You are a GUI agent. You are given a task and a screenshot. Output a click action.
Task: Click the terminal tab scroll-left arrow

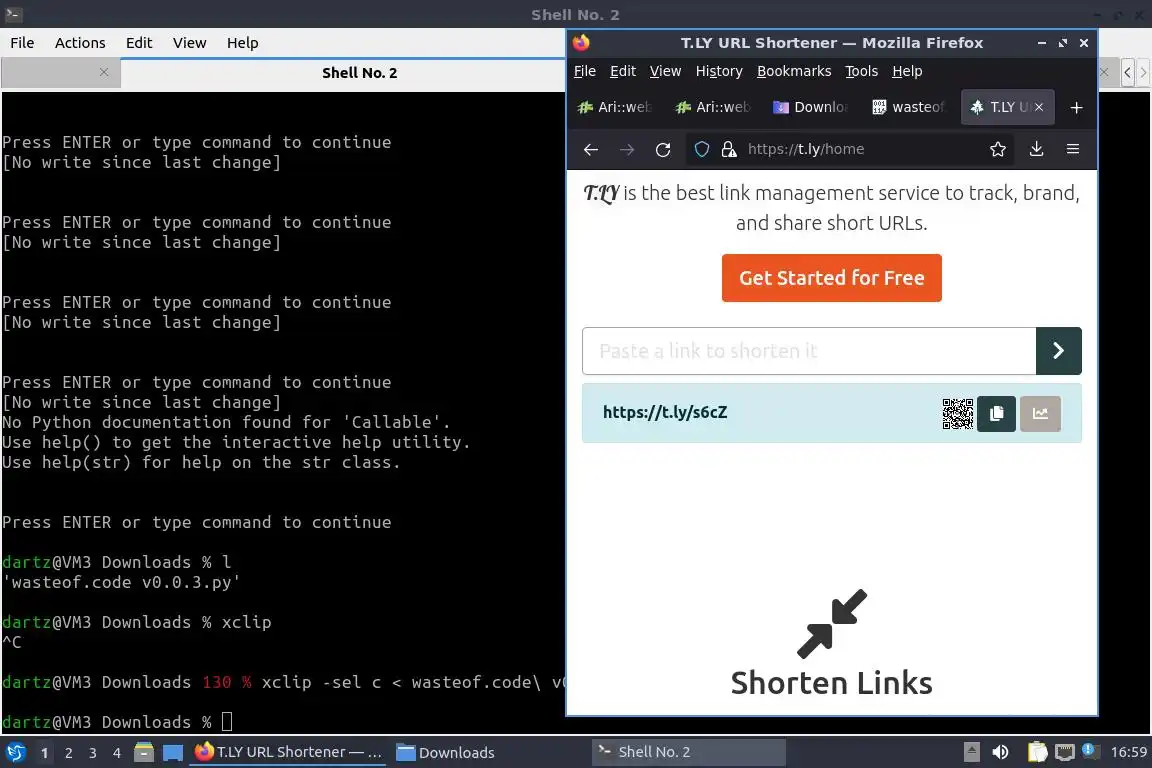[1128, 72]
